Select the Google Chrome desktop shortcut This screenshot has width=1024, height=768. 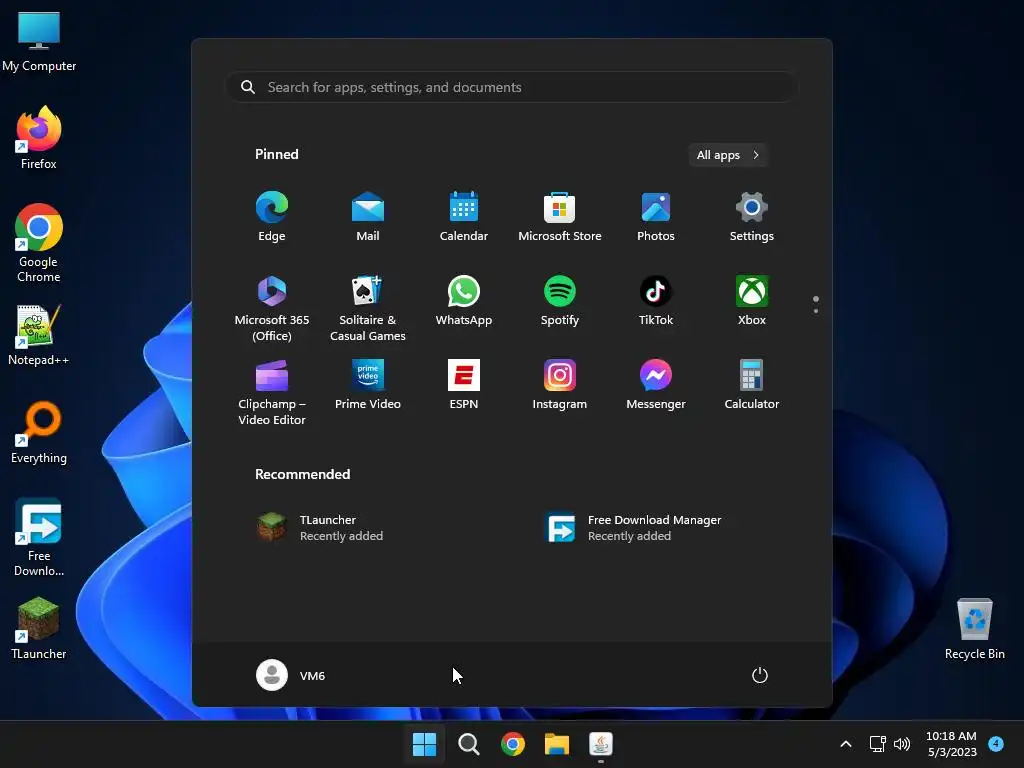(x=39, y=243)
